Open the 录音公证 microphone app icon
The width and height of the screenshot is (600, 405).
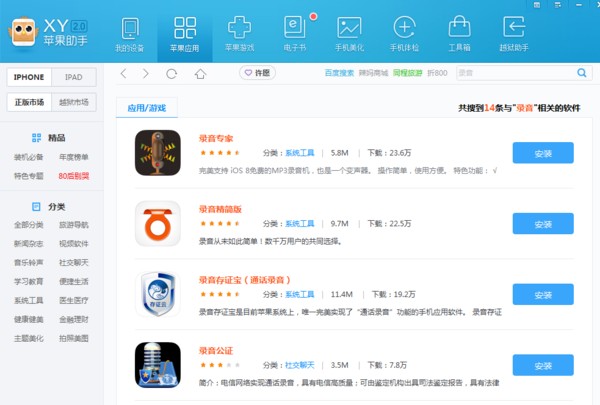click(158, 365)
